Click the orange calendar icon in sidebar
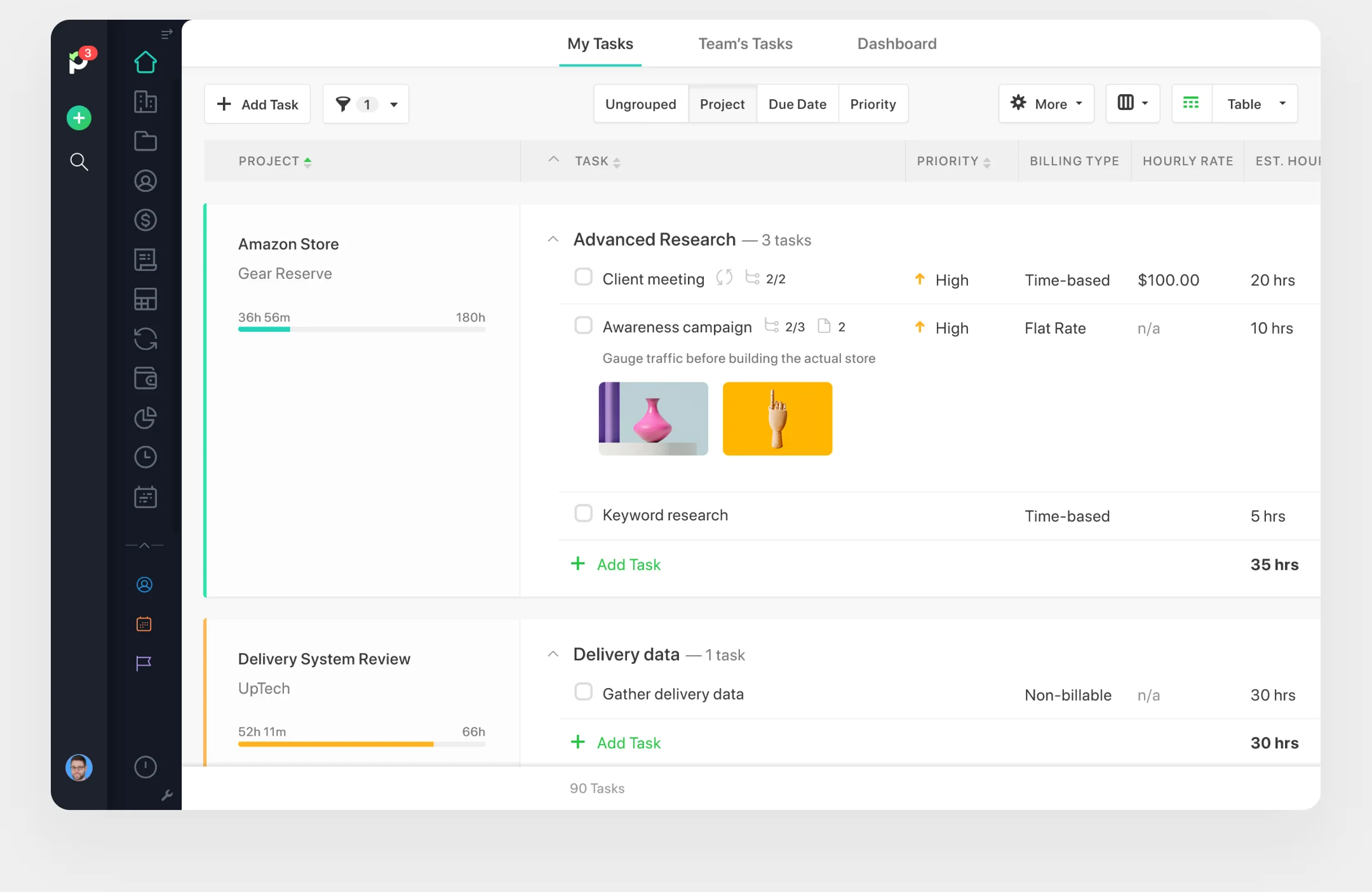This screenshot has width=1372, height=892. point(144,624)
